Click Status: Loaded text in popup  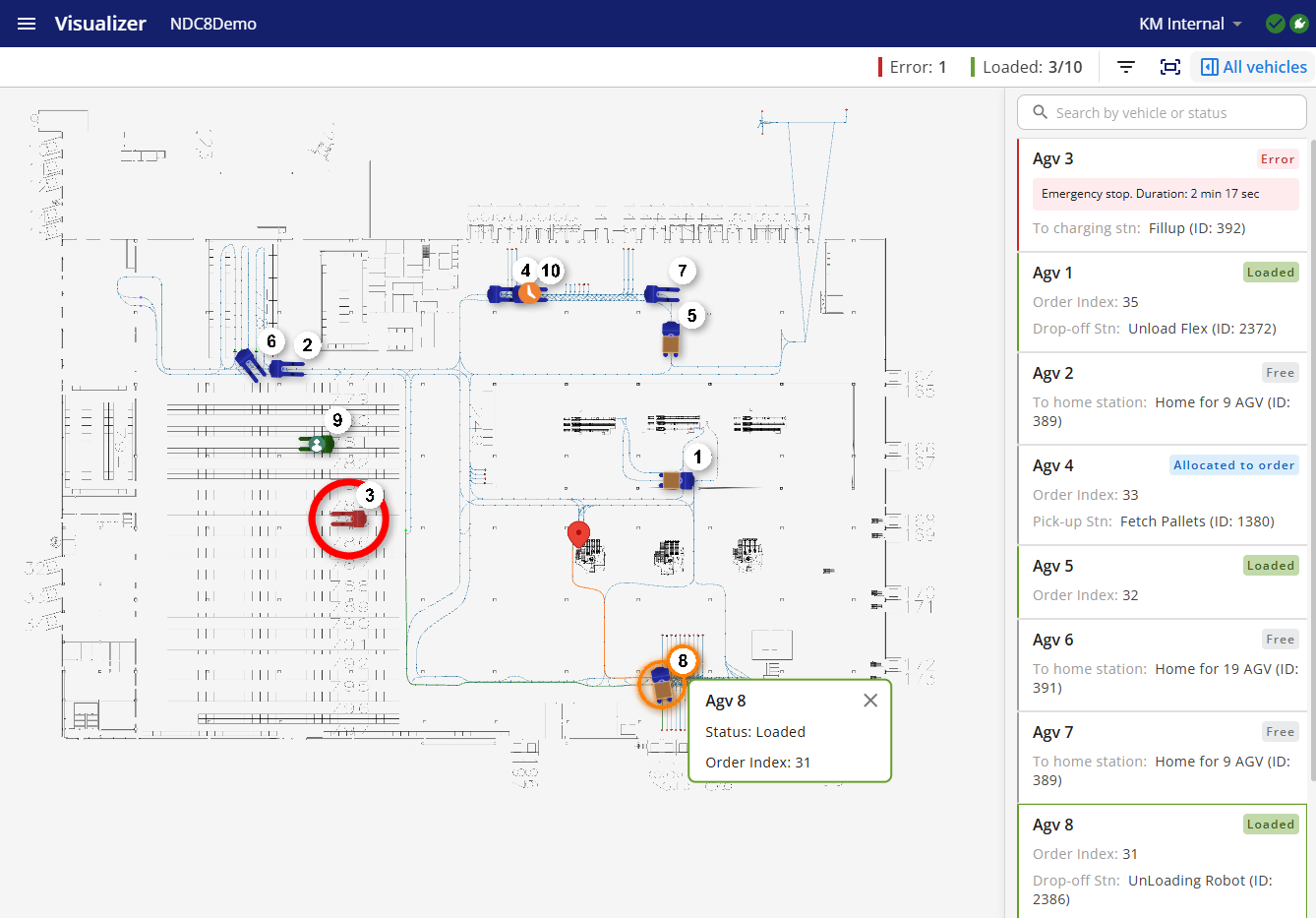click(x=755, y=732)
